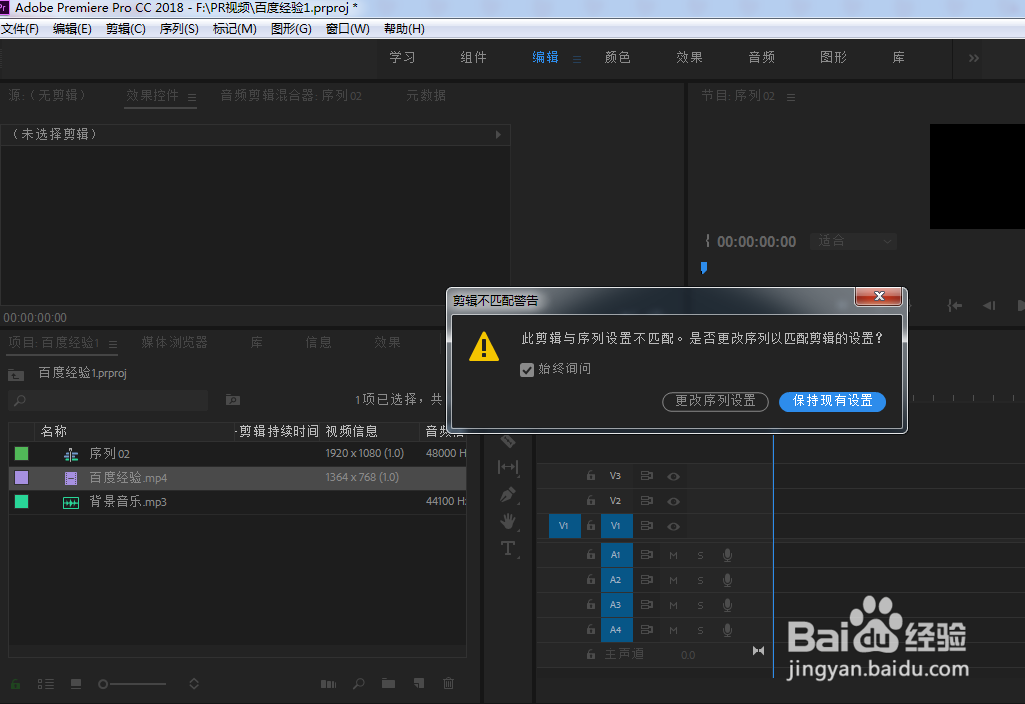Hide track V1 with its eye icon
This screenshot has width=1025, height=704.
tap(673, 526)
